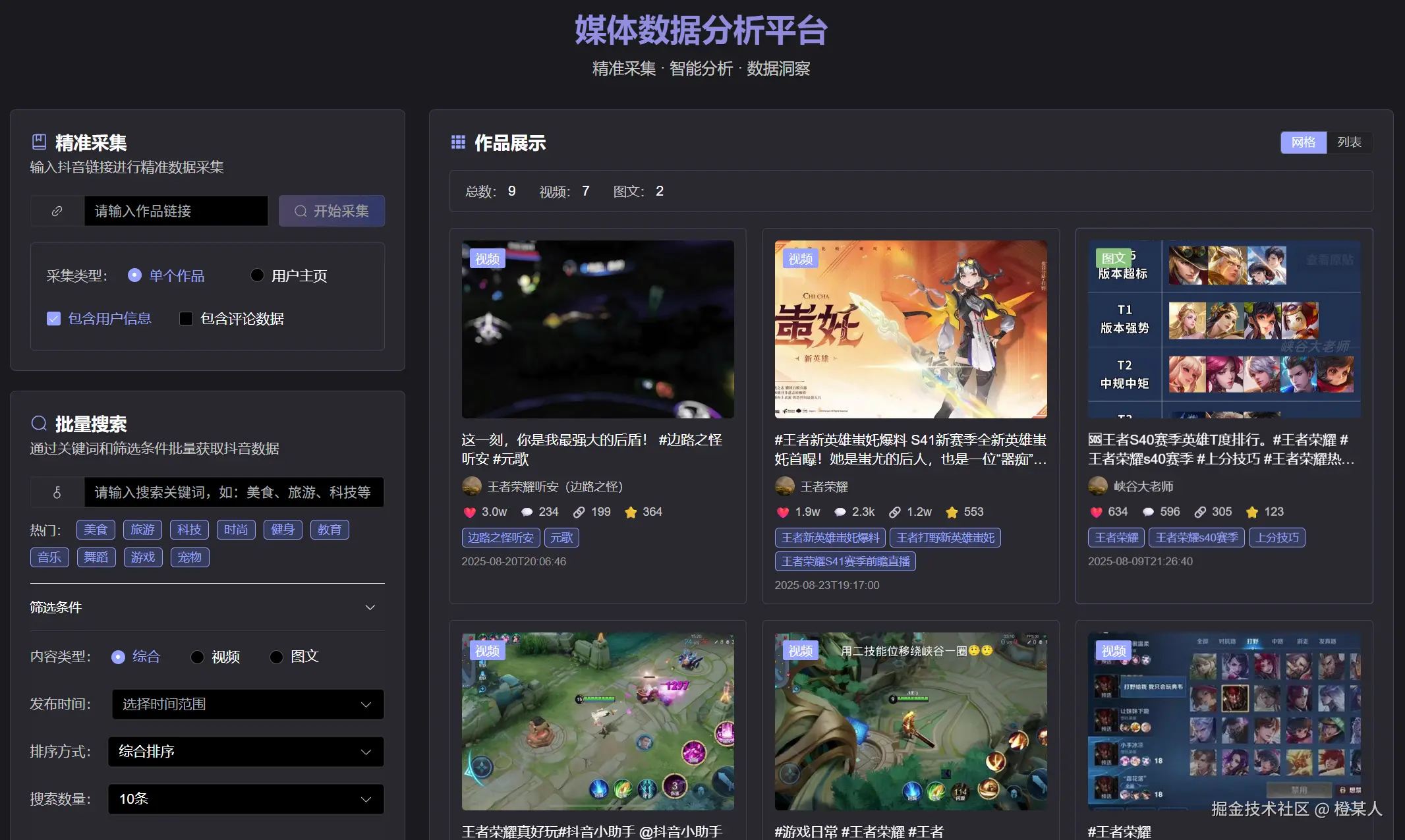Select 用户主页 collection type radio

pos(258,275)
